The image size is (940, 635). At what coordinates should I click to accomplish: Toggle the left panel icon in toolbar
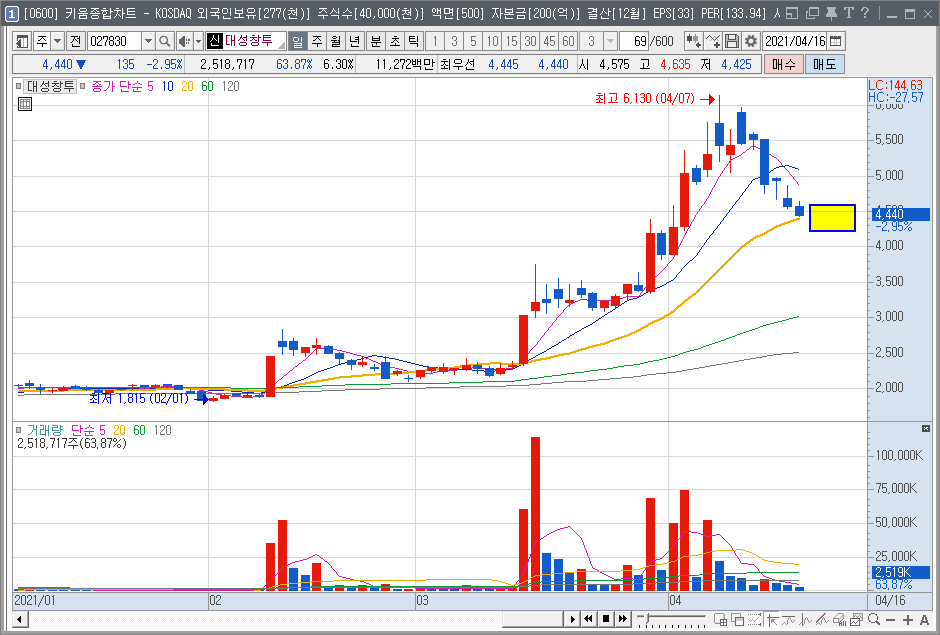(x=22, y=41)
